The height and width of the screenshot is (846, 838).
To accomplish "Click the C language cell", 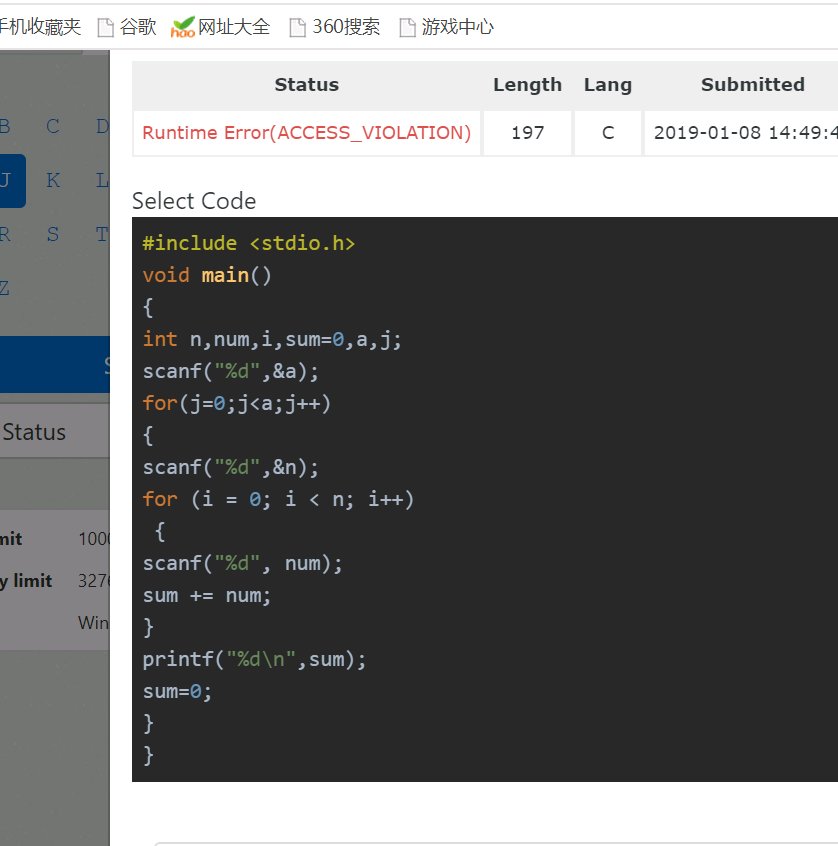I will coord(608,133).
